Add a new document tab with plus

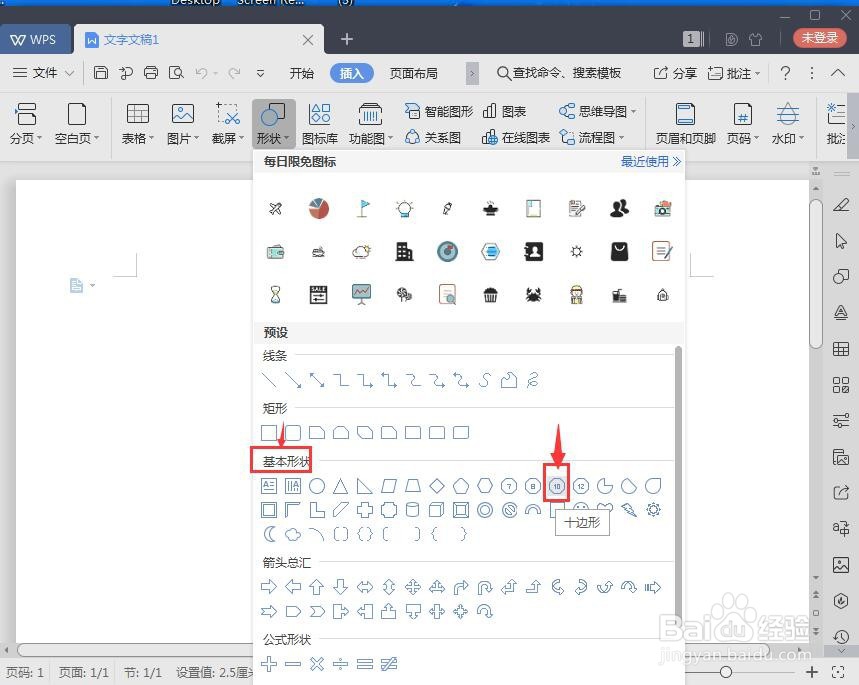coord(346,39)
